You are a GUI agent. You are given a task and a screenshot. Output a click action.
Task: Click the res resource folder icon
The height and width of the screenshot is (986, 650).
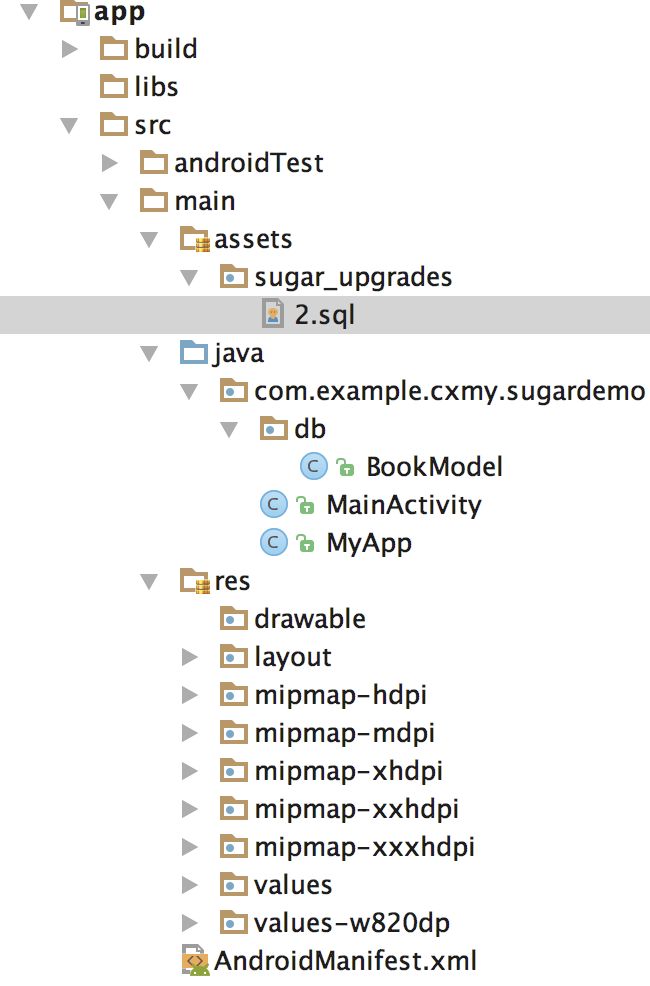click(x=194, y=581)
